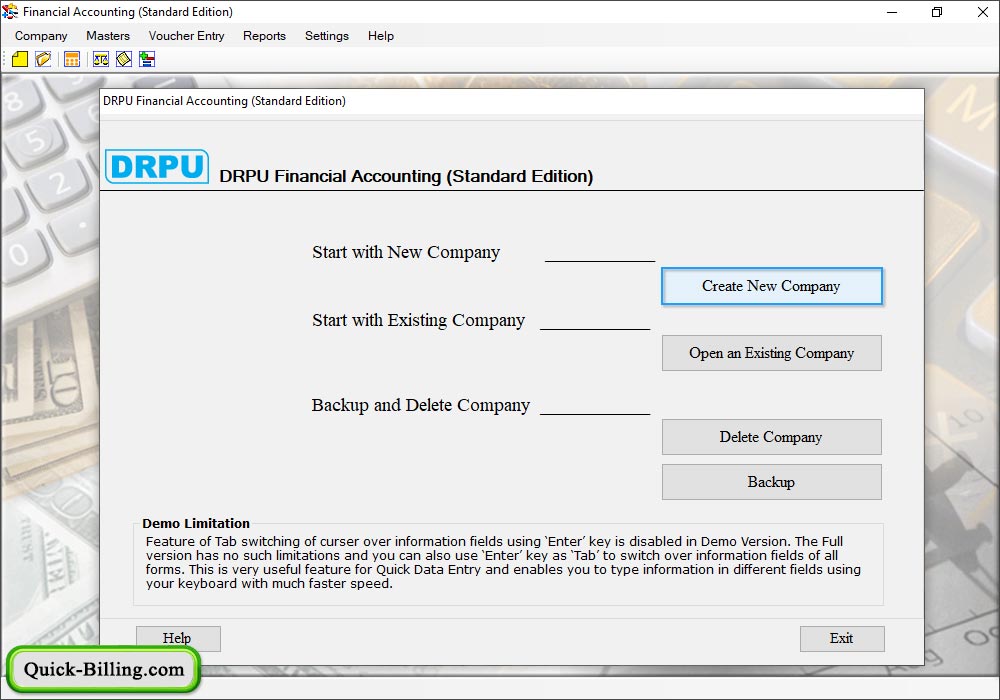The image size is (1000, 700).
Task: Click the Exit button
Action: click(x=842, y=638)
